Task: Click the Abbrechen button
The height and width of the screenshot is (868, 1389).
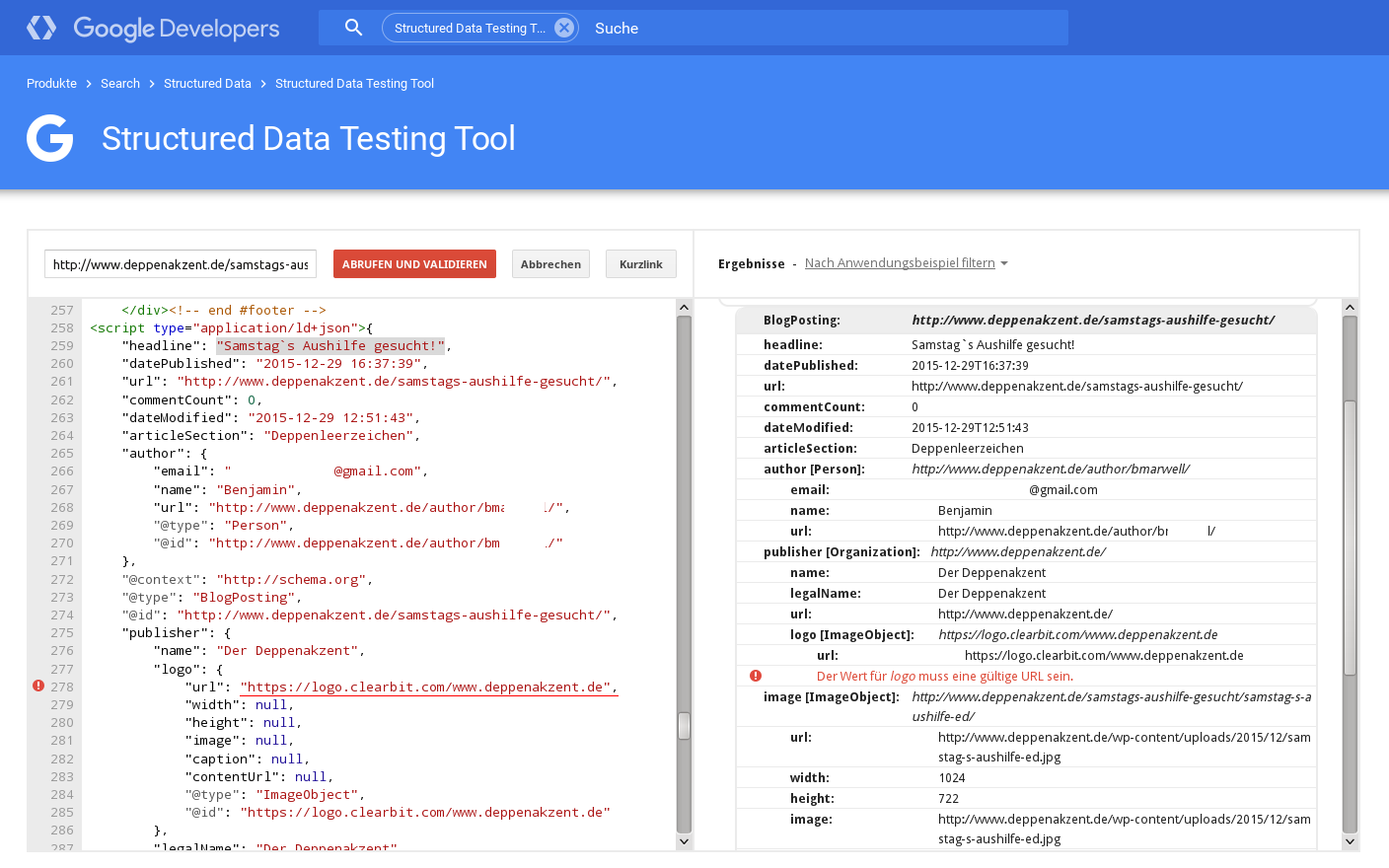Action: click(x=550, y=264)
